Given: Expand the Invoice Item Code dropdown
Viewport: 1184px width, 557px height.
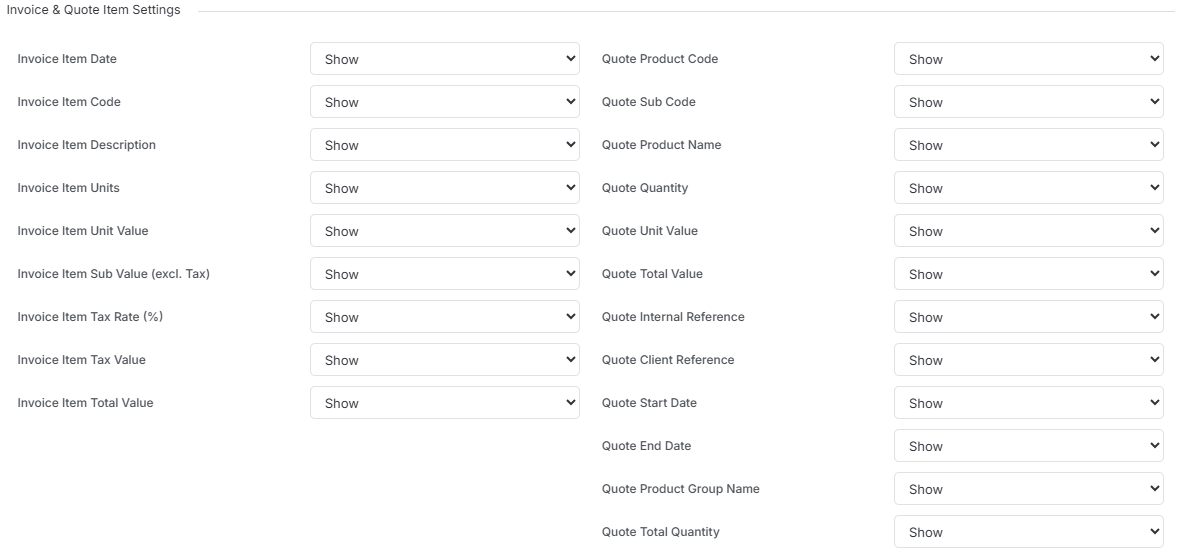Looking at the screenshot, I should [x=445, y=102].
